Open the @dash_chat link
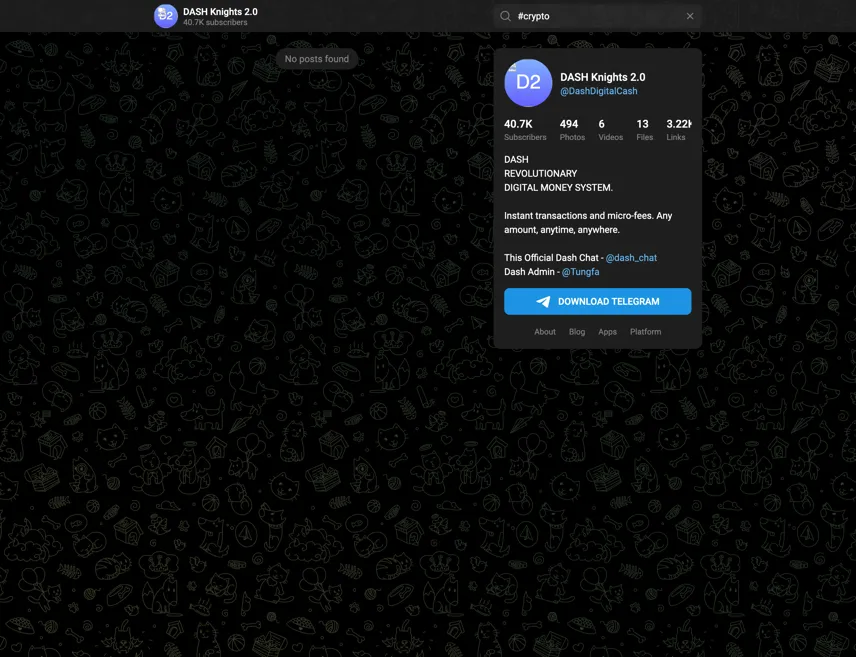Screen dimensions: 856x657 click(x=631, y=258)
